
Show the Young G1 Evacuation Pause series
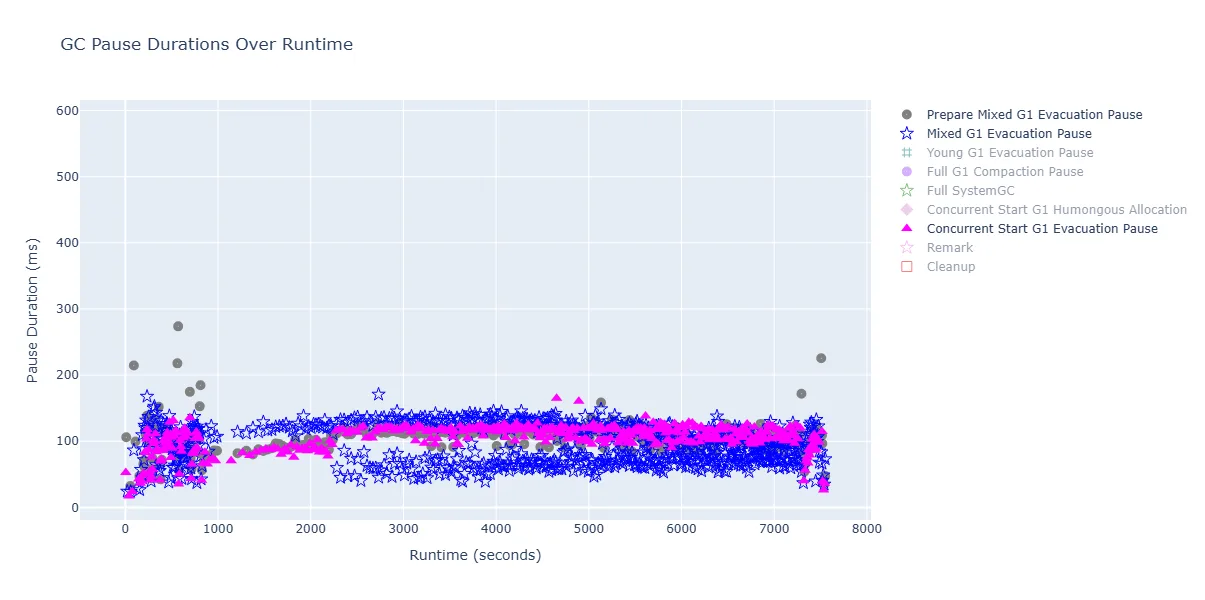pos(1009,153)
